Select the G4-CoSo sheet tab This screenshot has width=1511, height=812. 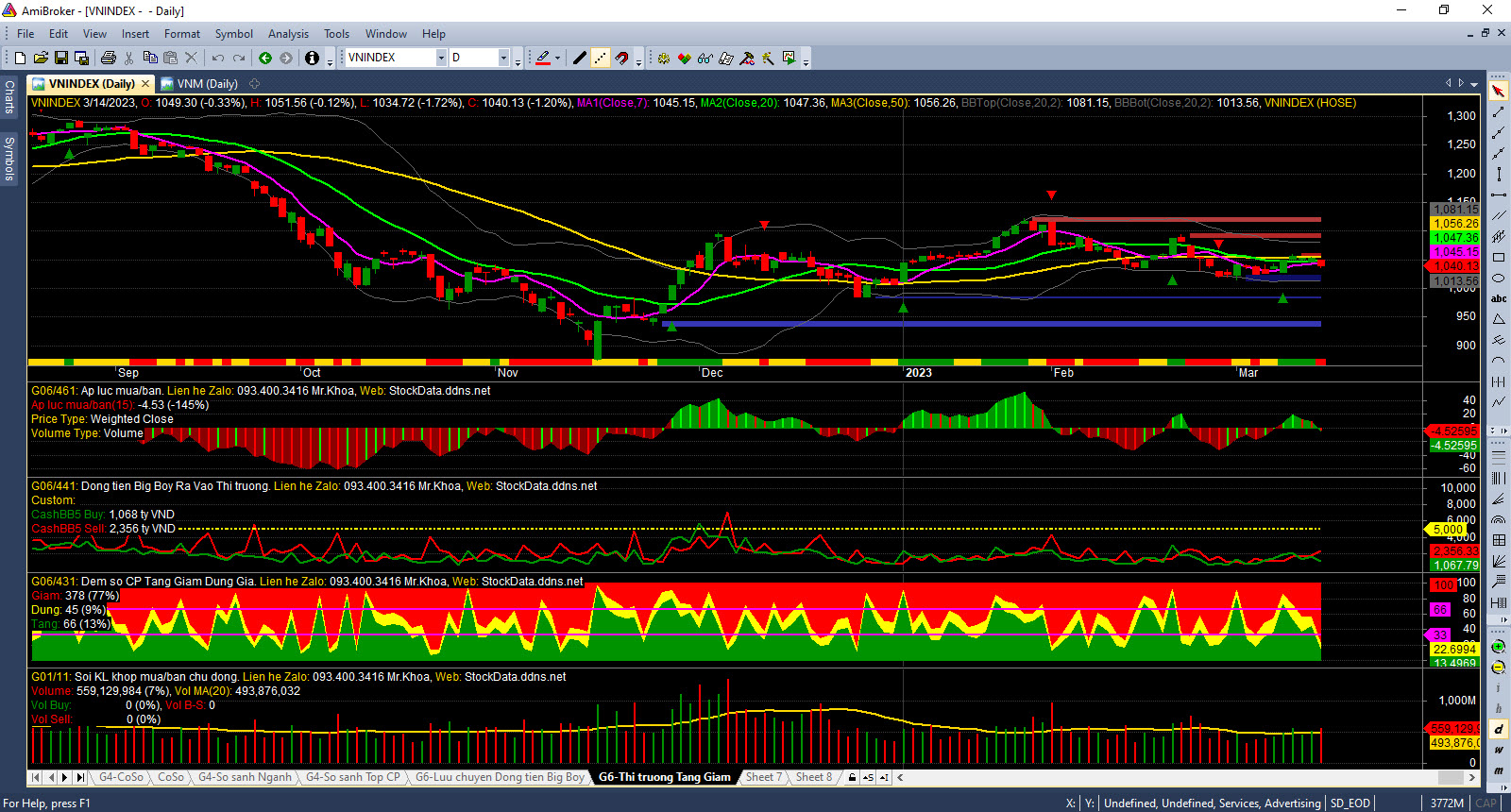pyautogui.click(x=121, y=777)
